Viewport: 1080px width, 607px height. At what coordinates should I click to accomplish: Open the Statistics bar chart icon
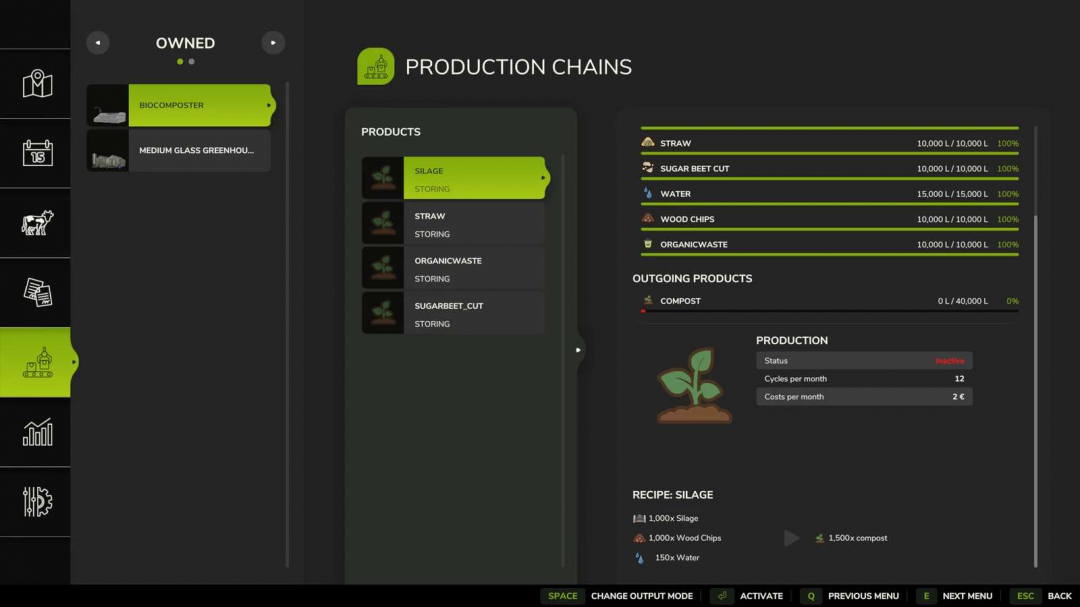click(35, 432)
